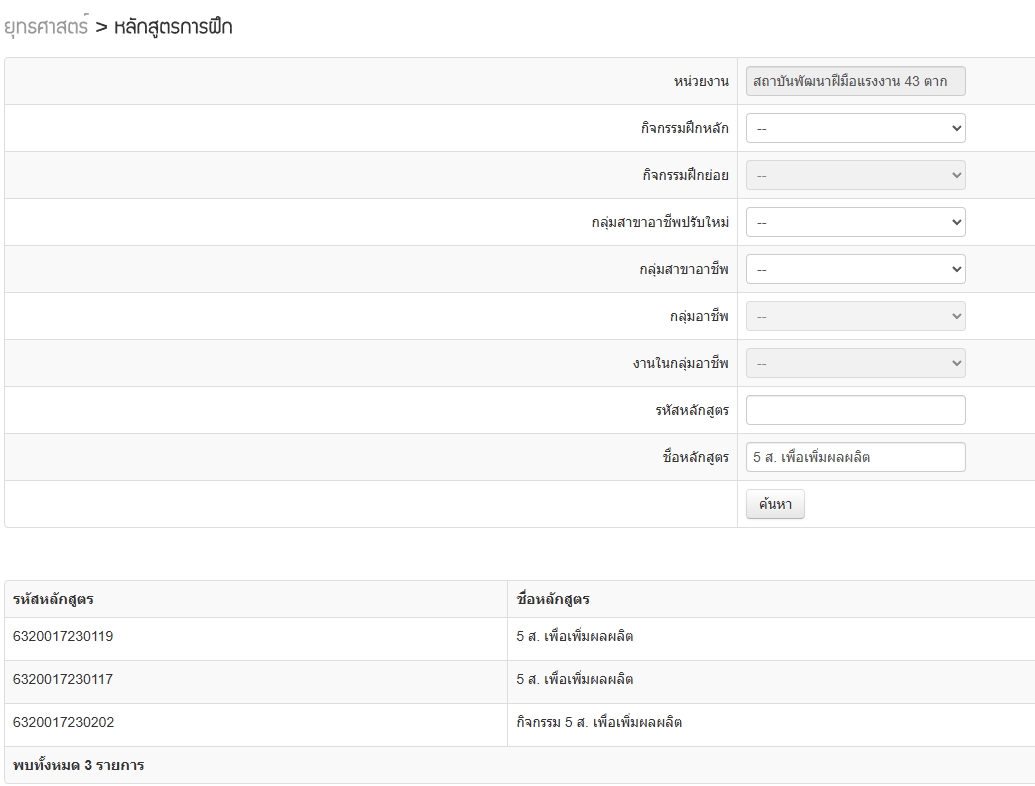Select course code 6320017230117
The width and height of the screenshot is (1035, 786).
[x=63, y=679]
